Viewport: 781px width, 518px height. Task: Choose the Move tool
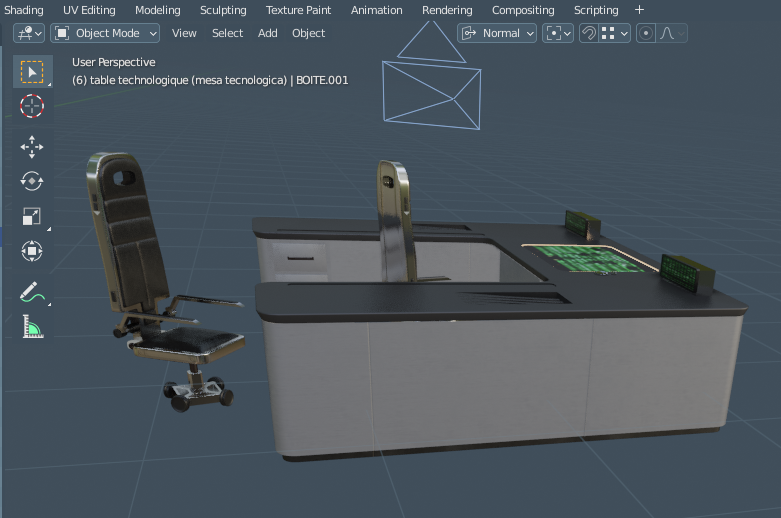[x=32, y=147]
